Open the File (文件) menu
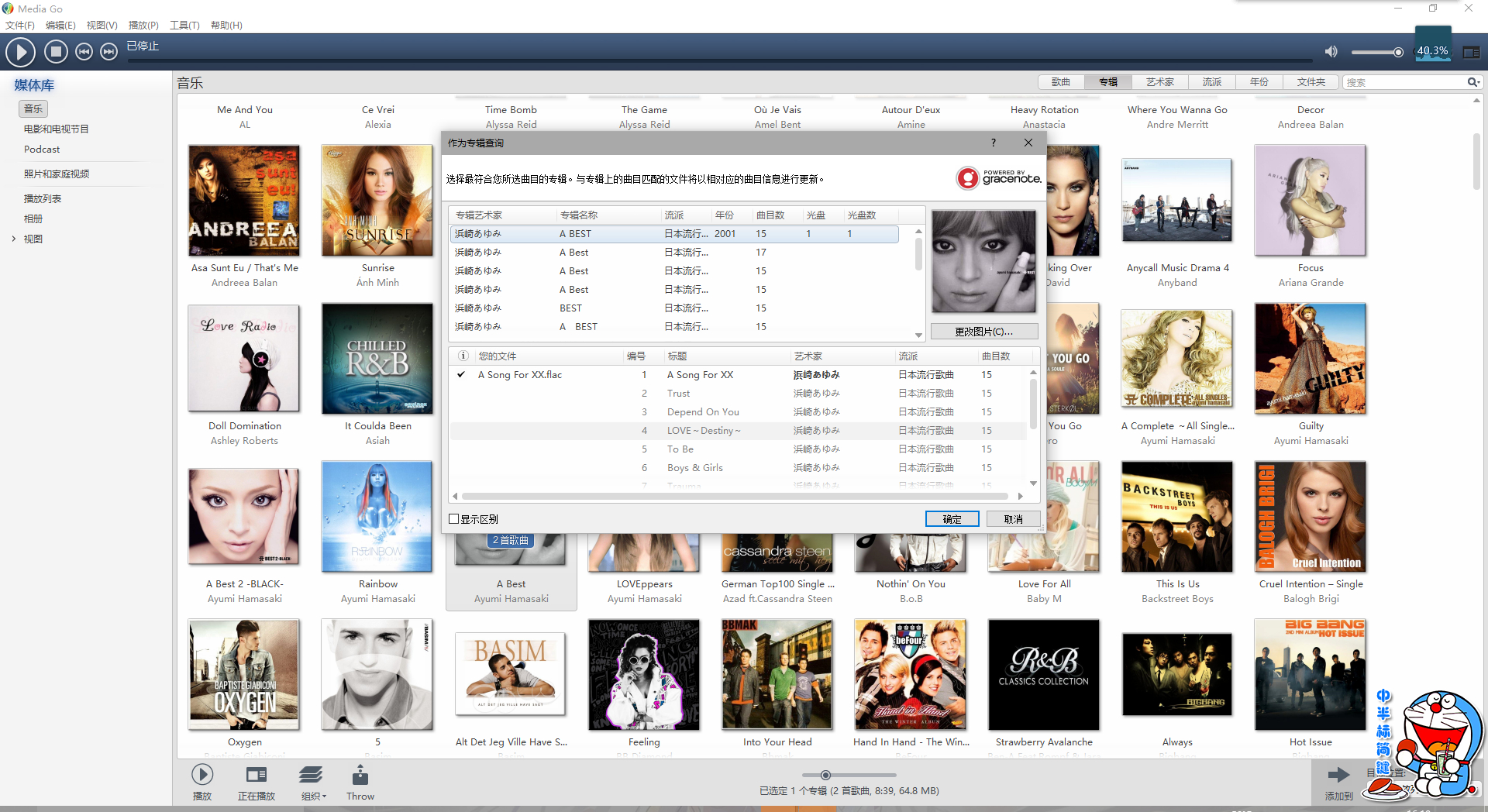 (x=20, y=26)
